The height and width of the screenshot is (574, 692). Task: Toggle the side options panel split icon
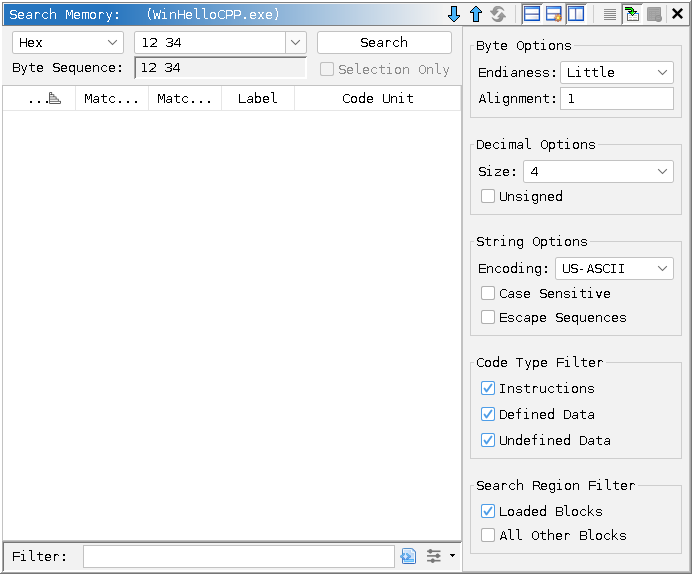(x=576, y=14)
